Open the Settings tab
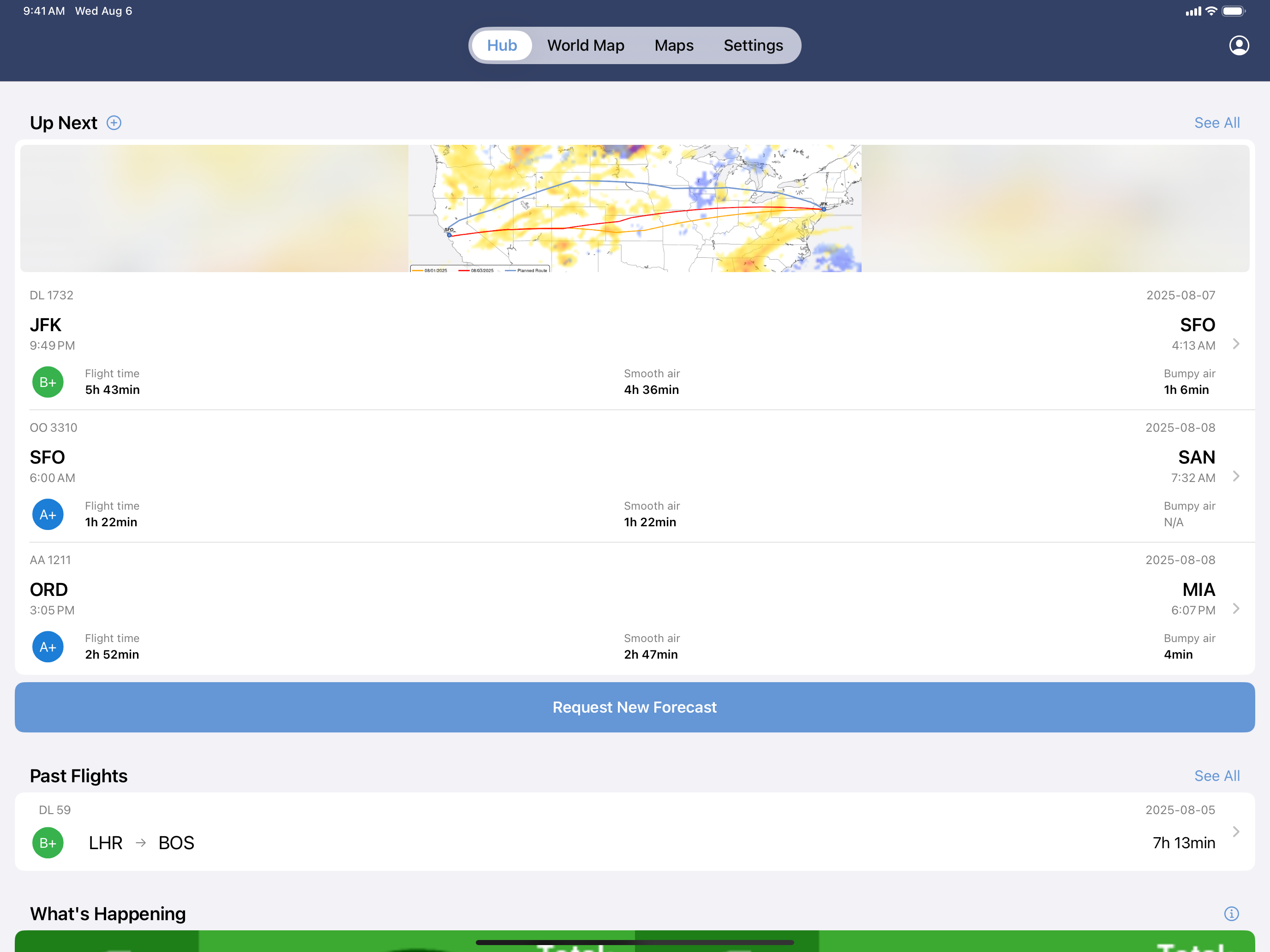The height and width of the screenshot is (952, 1270). click(x=753, y=45)
